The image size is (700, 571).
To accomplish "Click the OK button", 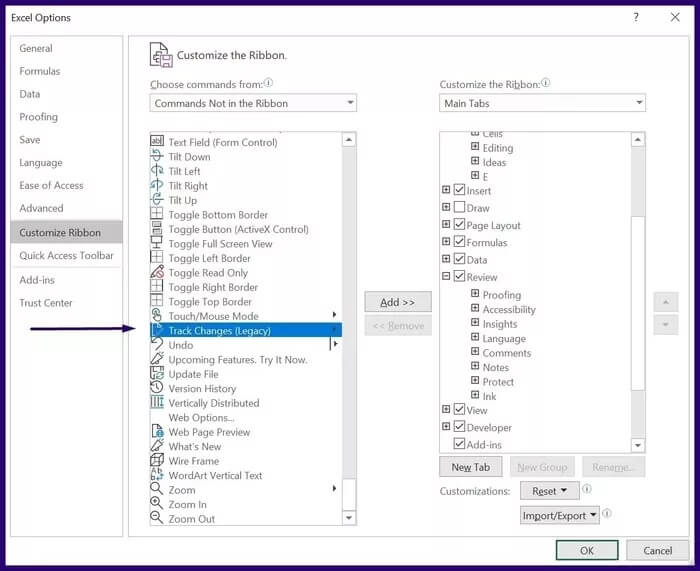I will click(x=587, y=550).
